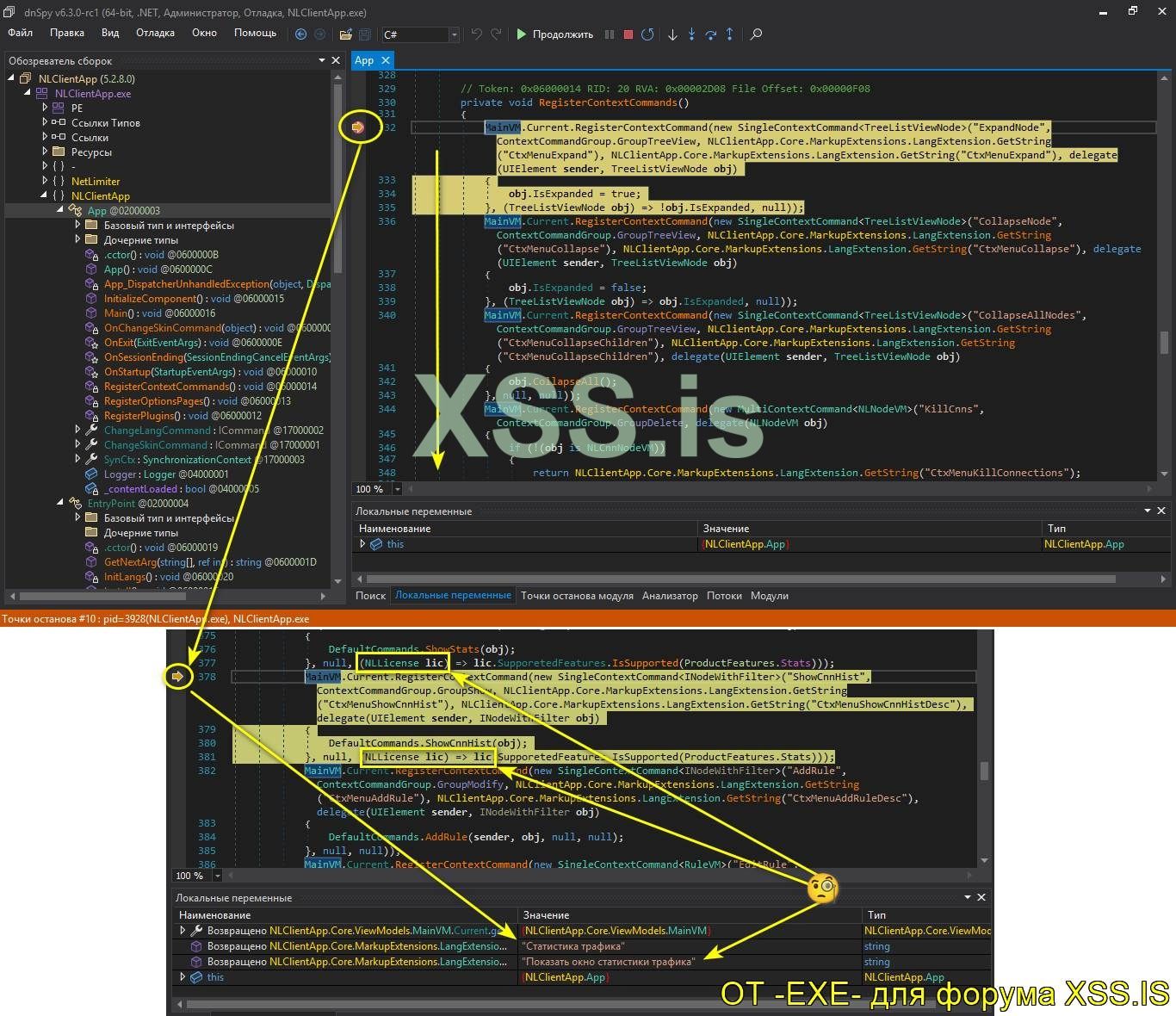Step Into using the toolbar icon
1176x1016 pixels.
[691, 34]
